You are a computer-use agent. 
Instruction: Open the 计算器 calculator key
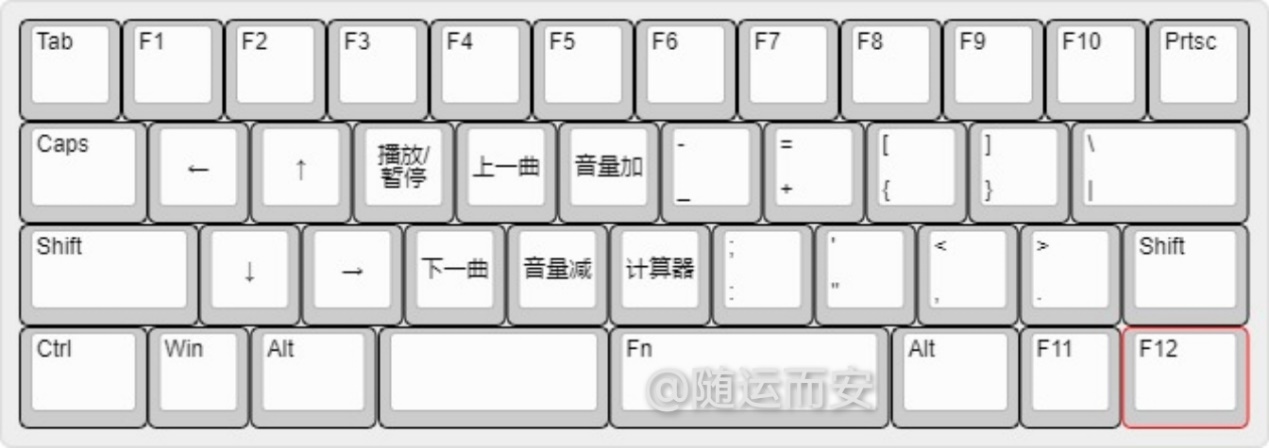(660, 275)
